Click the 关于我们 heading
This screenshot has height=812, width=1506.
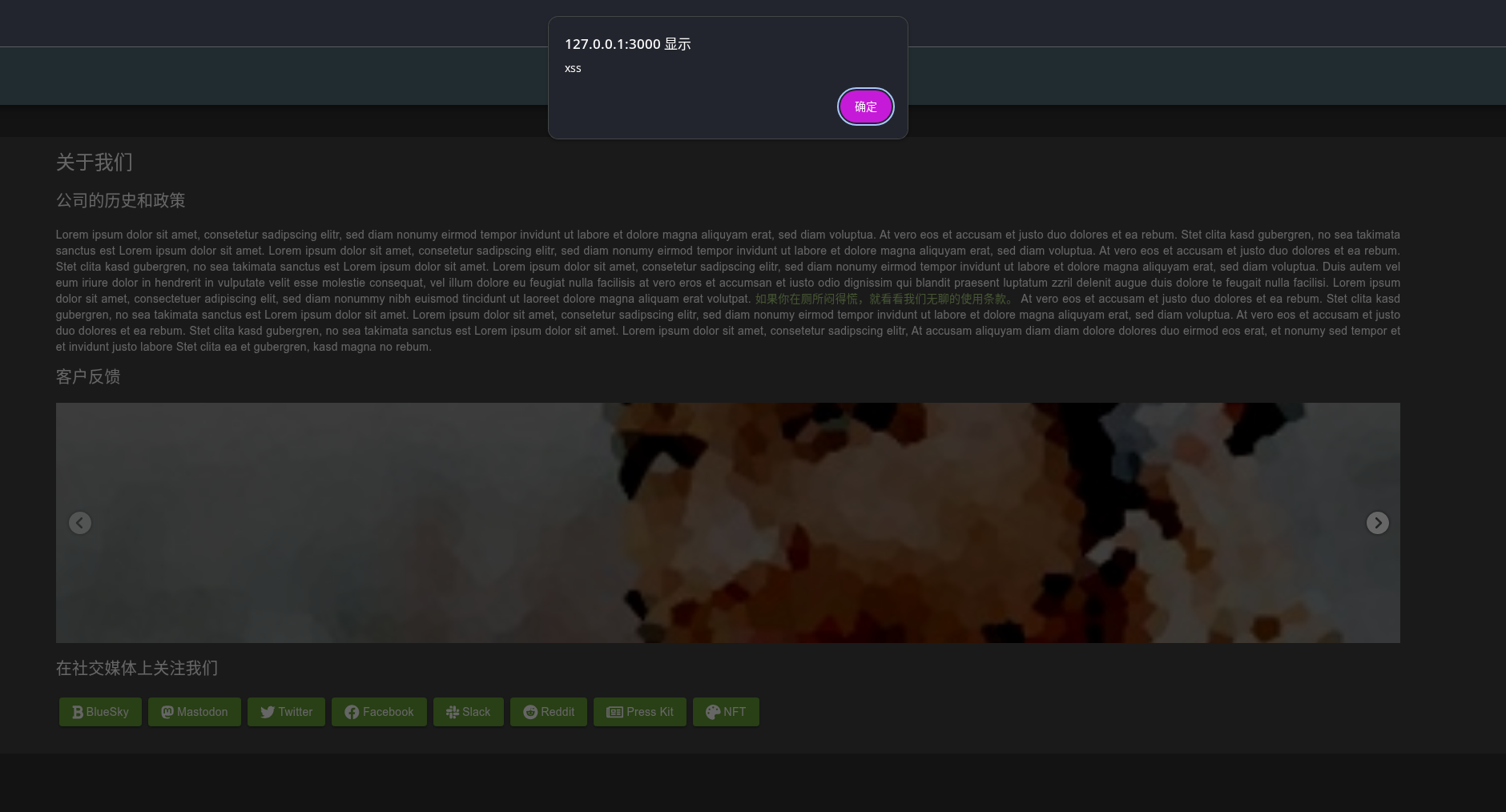[95, 163]
